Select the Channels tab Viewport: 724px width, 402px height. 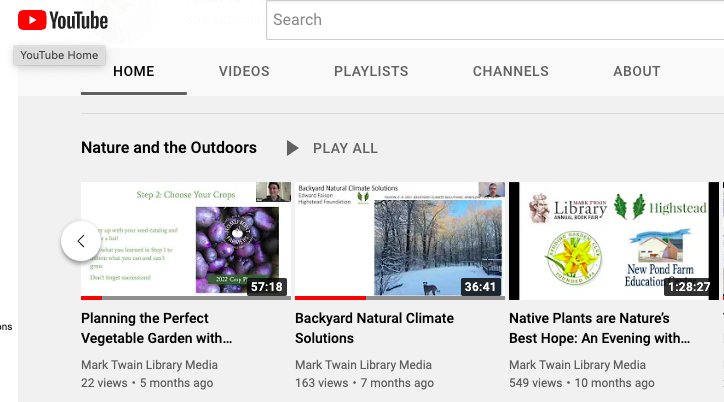pyautogui.click(x=510, y=72)
